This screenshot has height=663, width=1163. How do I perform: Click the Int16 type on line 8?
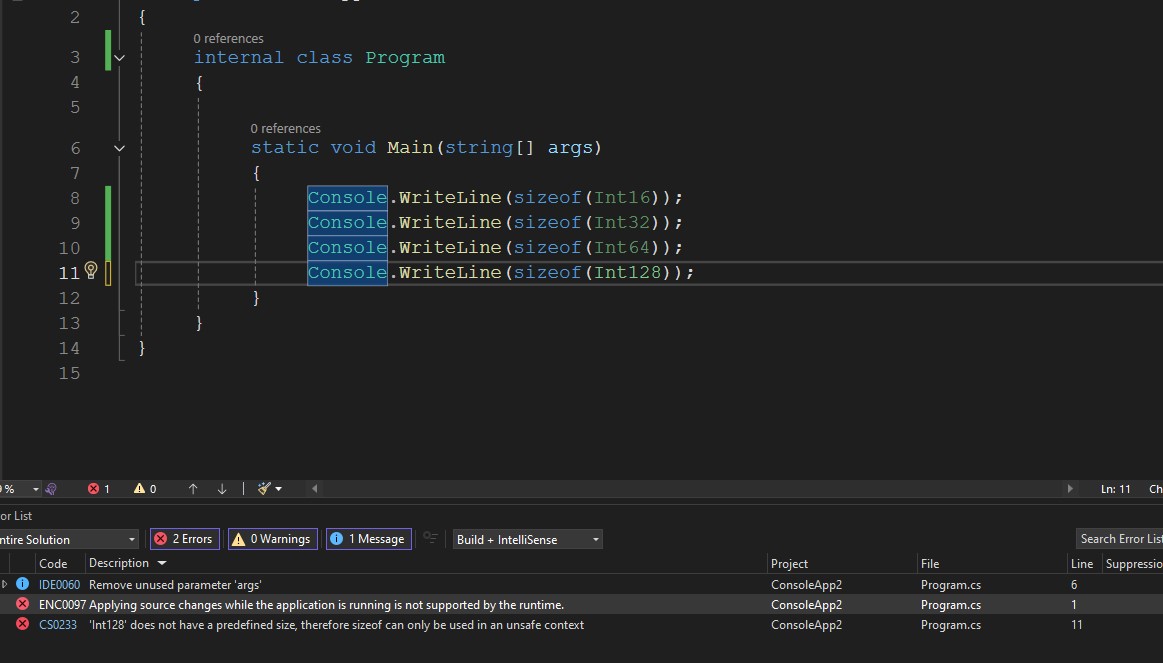622,197
